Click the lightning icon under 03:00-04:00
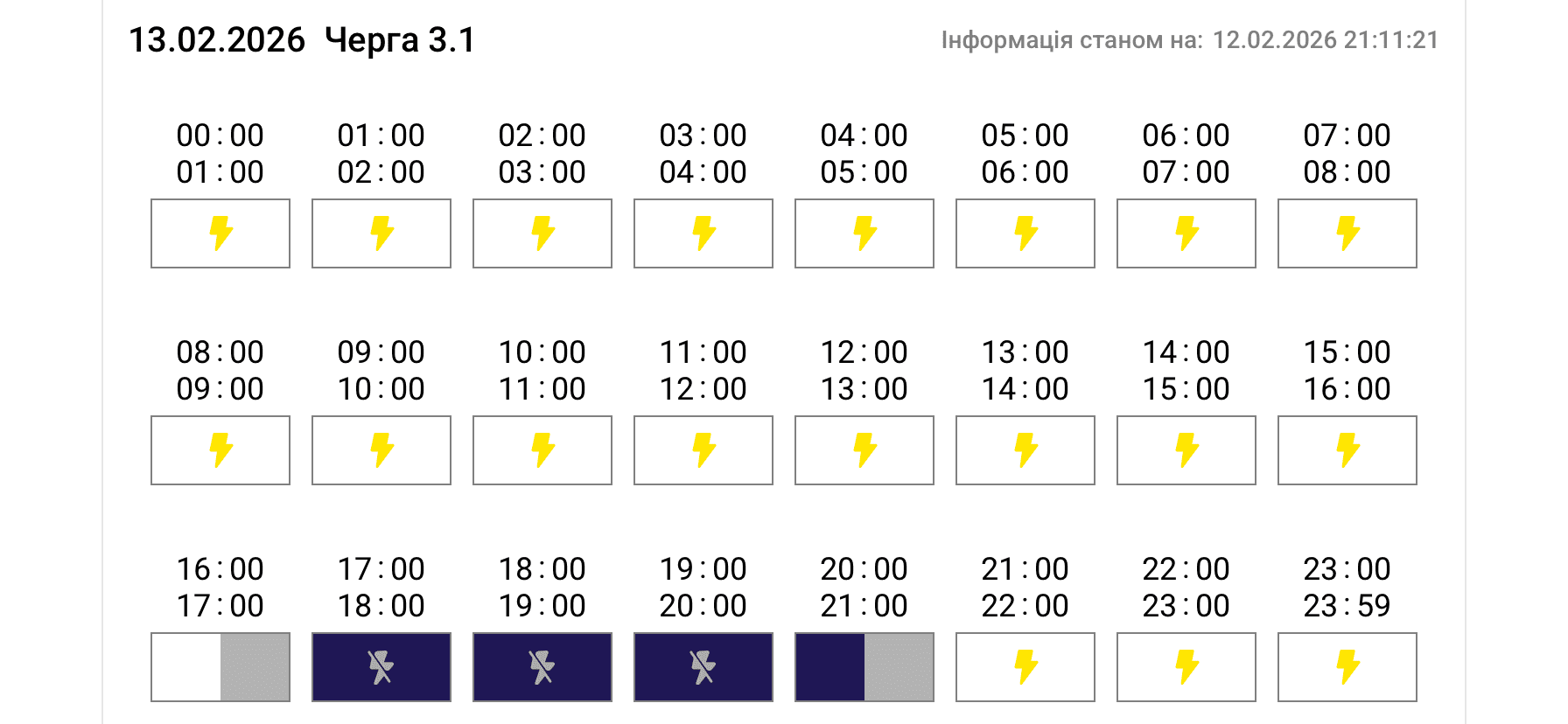Viewport: 1568px width, 724px height. pos(703,233)
